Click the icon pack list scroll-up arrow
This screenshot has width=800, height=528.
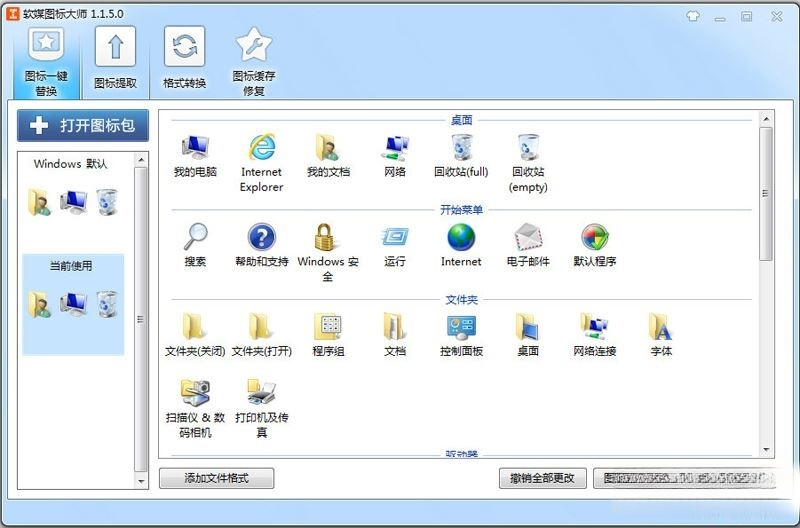(141, 160)
